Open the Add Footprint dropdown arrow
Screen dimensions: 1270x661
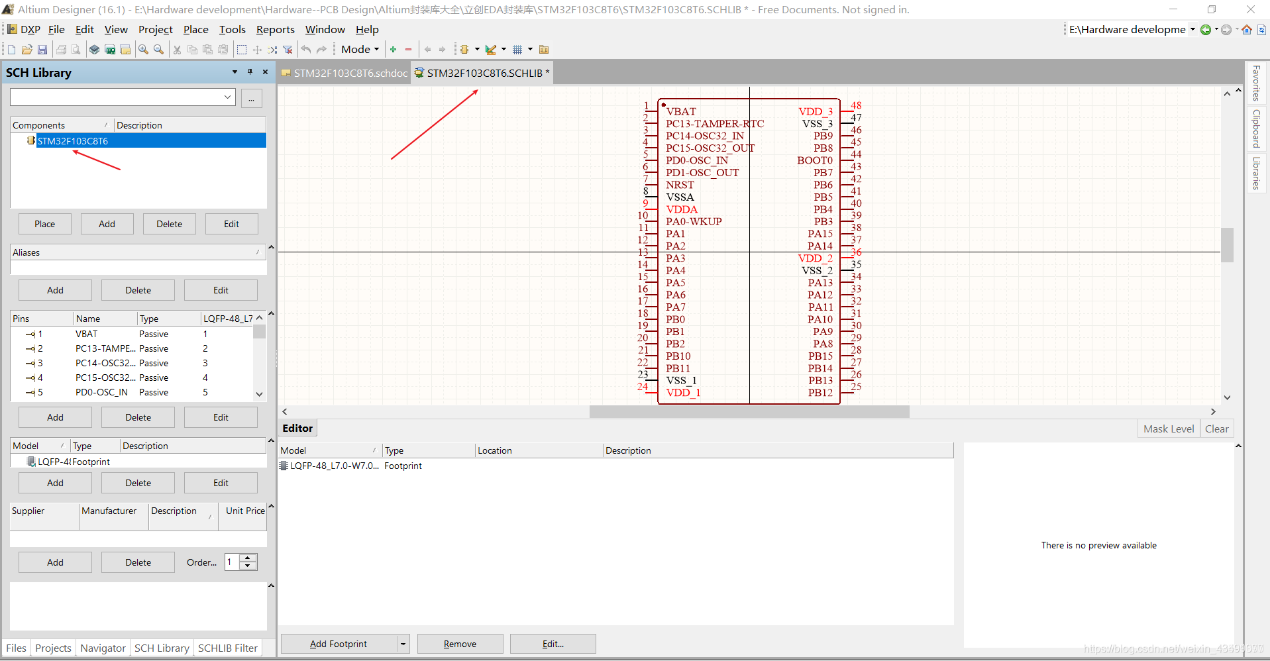(402, 643)
